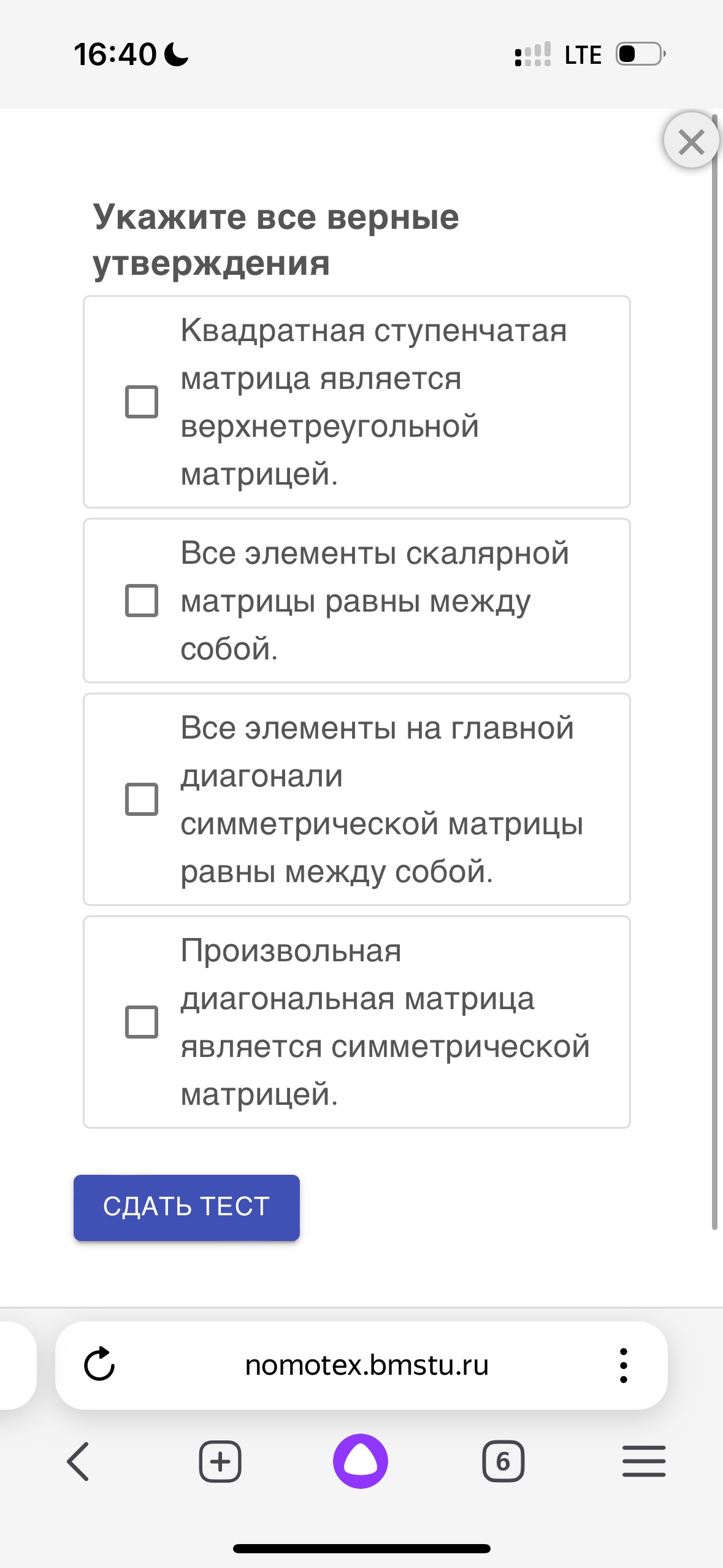This screenshot has height=1568, width=723.
Task: Select the text 'Произвольная диагональная матрица' option
Action: click(x=357, y=975)
